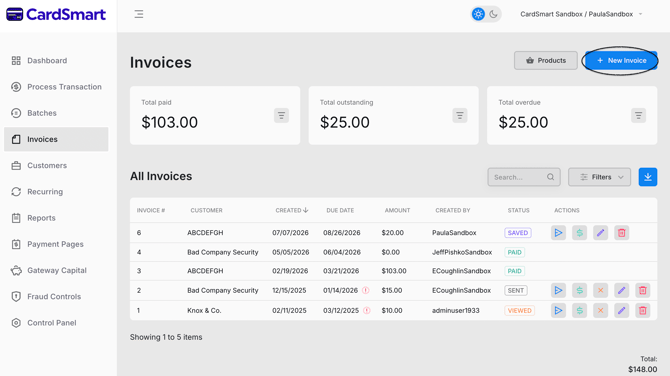Create a New Invoice
Screen dimensions: 670x376
tap(621, 60)
